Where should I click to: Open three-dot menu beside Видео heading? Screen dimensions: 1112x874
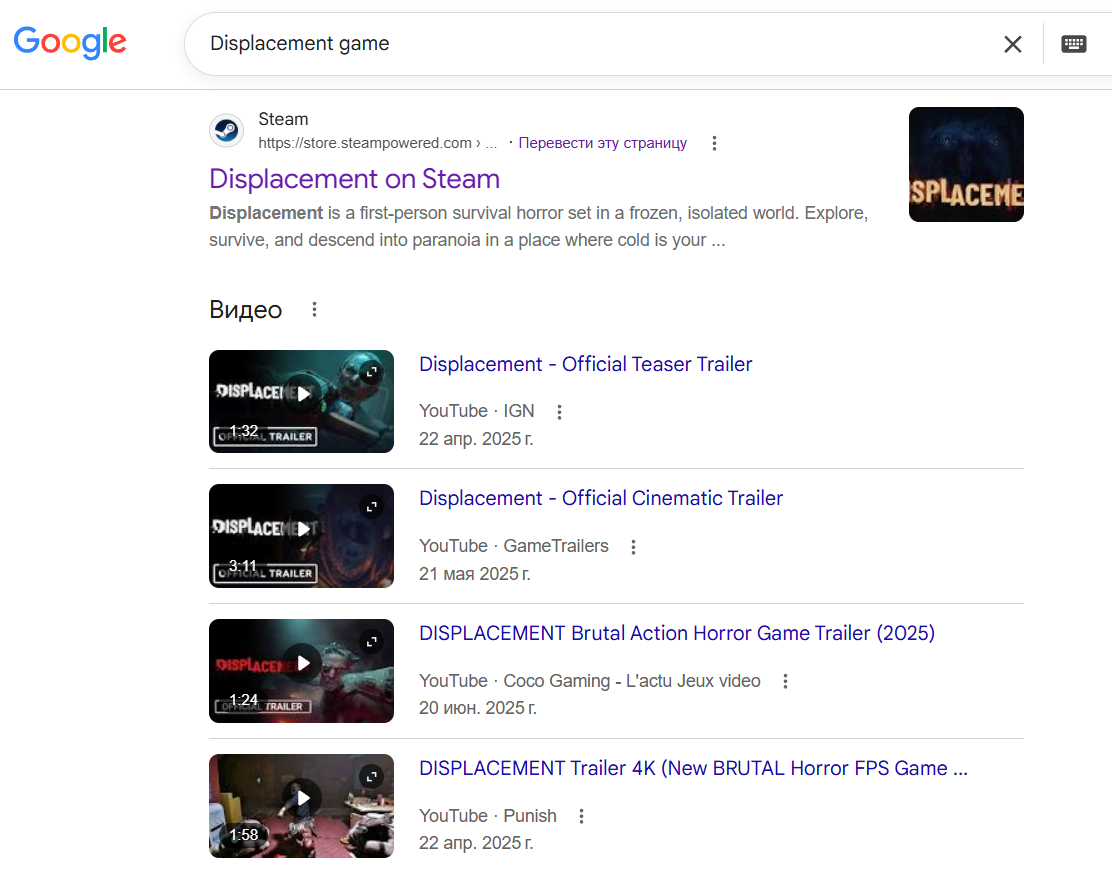[314, 309]
